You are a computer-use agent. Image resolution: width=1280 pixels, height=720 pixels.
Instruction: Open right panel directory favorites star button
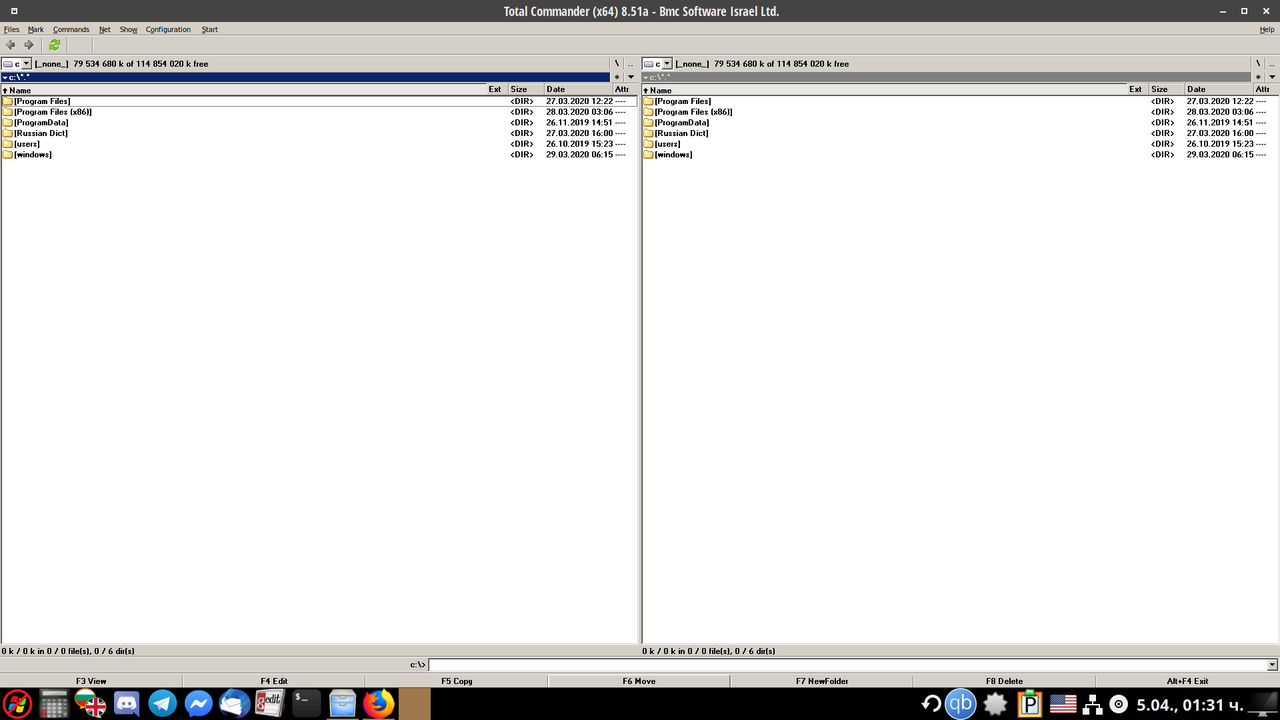[x=1258, y=77]
